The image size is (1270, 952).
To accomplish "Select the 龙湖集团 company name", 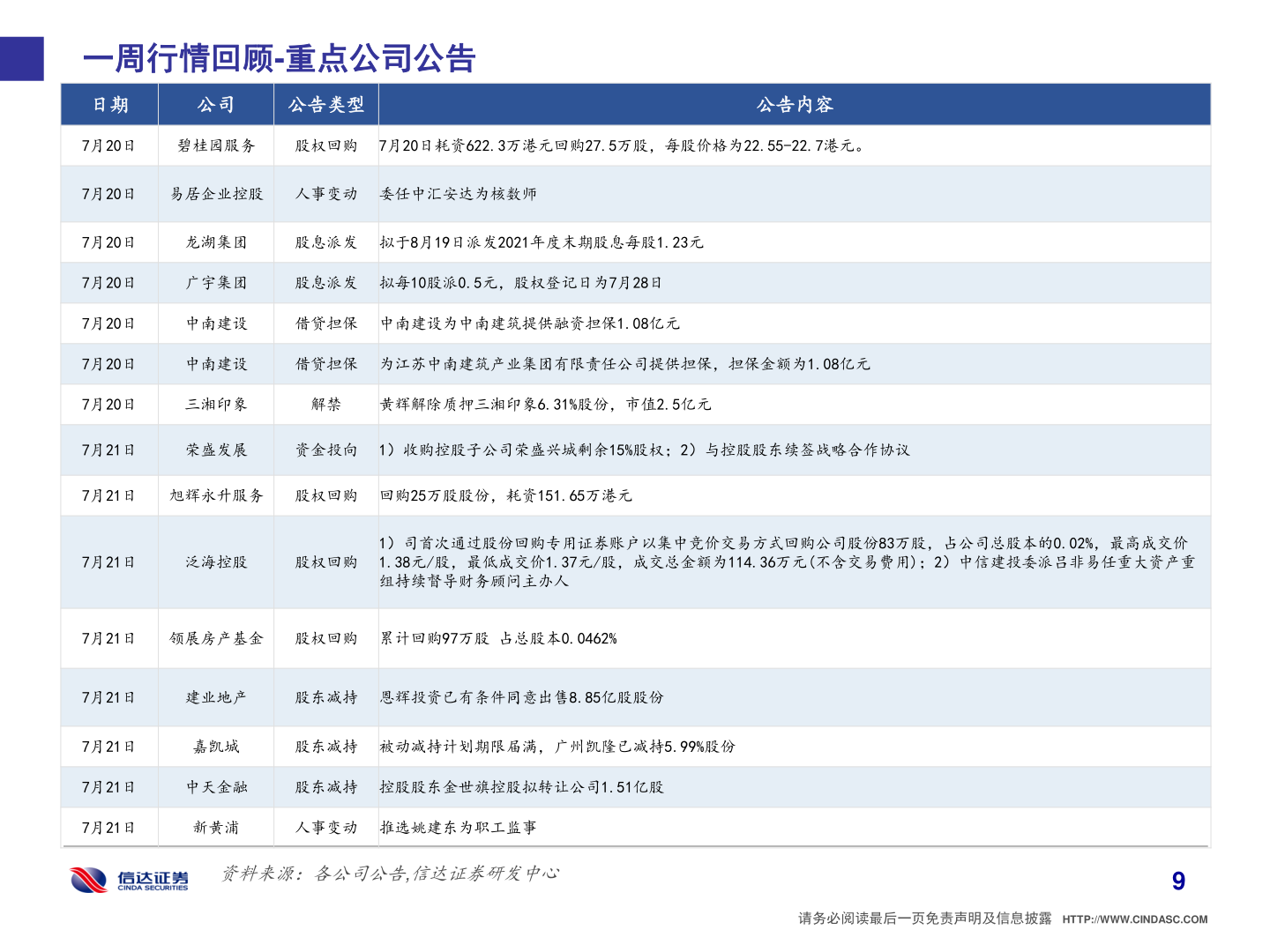I will coord(215,242).
